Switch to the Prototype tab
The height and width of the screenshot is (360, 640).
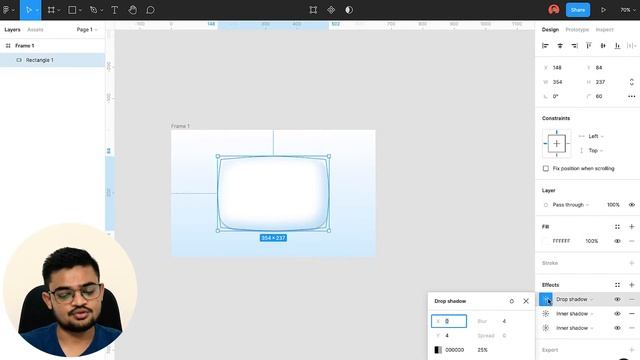coord(577,30)
